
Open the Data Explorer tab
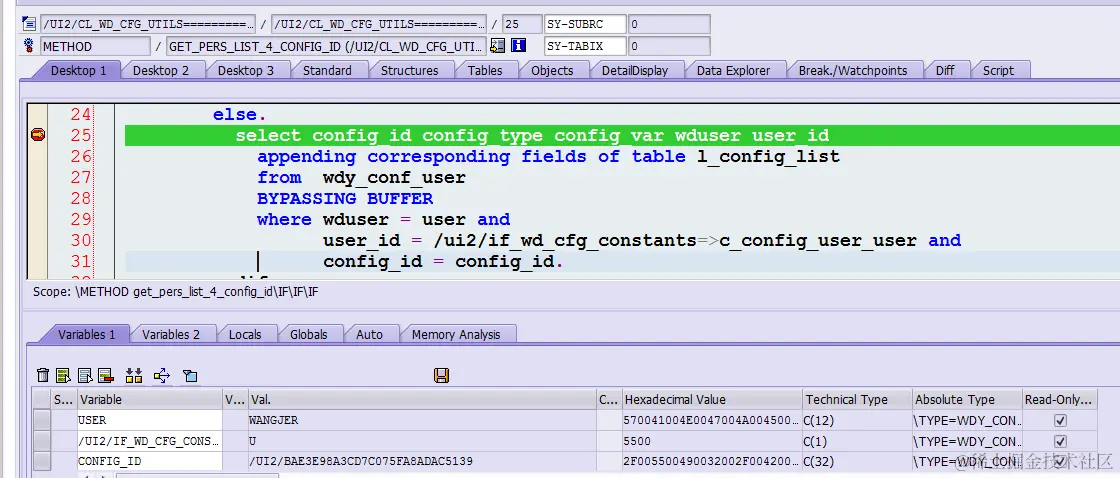pos(734,70)
